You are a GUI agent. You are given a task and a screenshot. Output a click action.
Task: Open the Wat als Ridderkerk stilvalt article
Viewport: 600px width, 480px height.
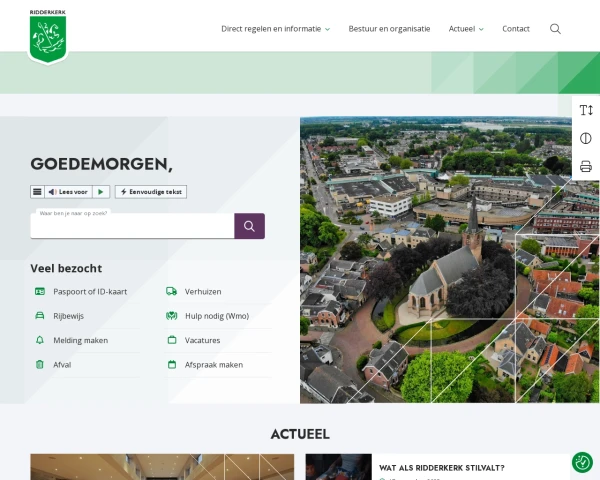(x=441, y=467)
